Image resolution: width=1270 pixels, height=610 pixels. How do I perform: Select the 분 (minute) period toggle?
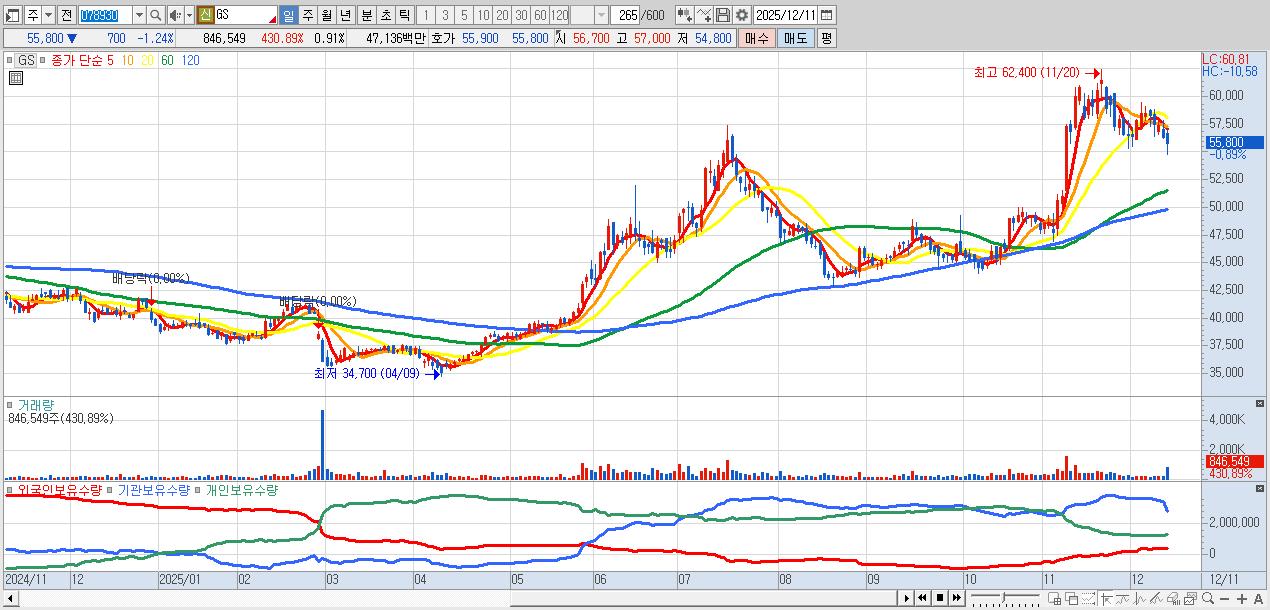click(x=366, y=15)
